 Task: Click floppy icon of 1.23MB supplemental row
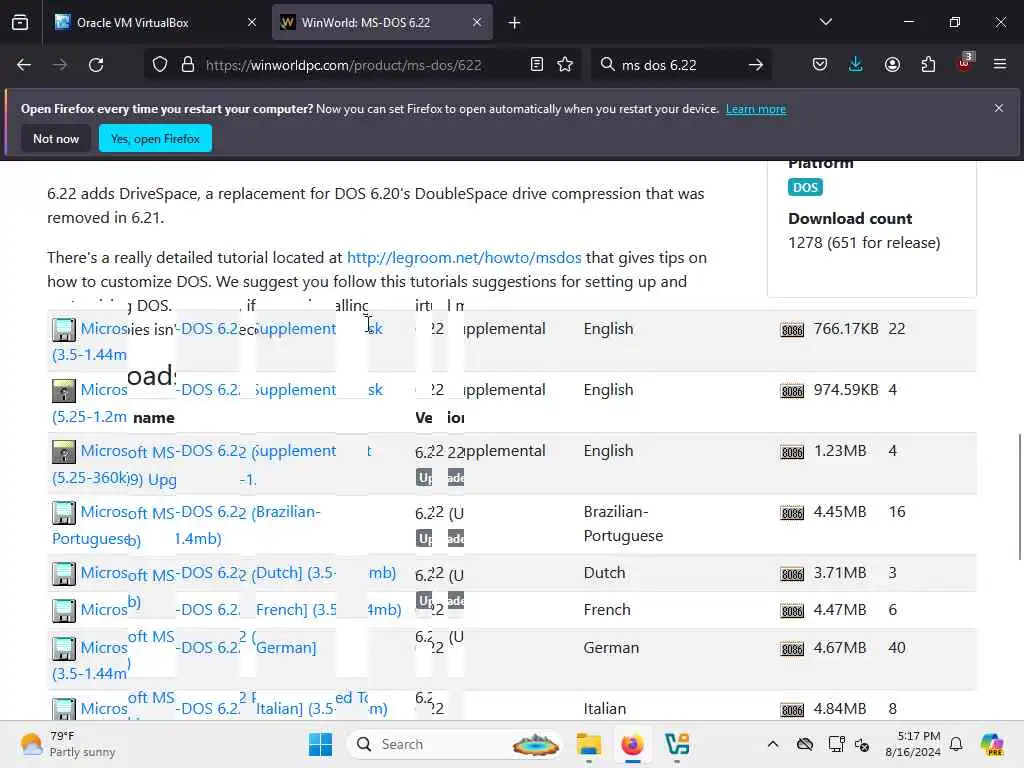click(63, 452)
